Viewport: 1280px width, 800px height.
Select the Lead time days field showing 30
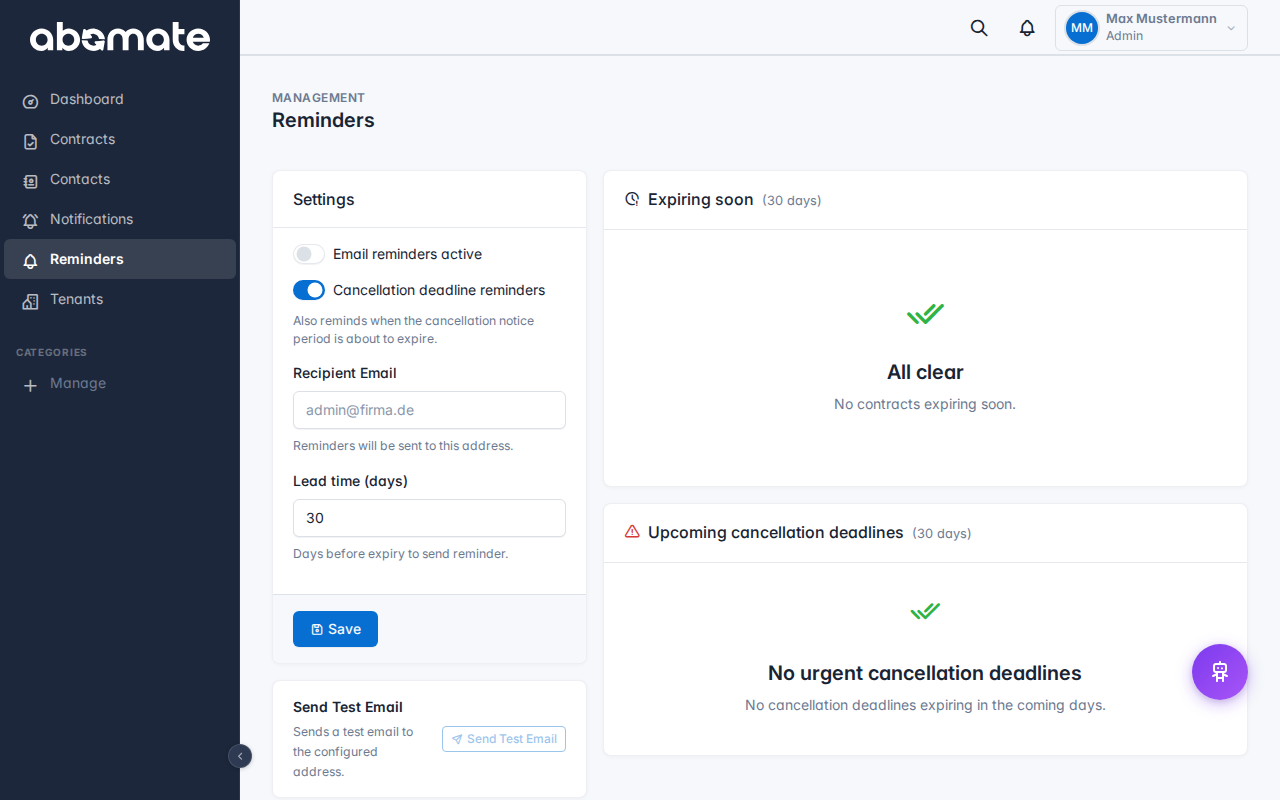pyautogui.click(x=429, y=518)
